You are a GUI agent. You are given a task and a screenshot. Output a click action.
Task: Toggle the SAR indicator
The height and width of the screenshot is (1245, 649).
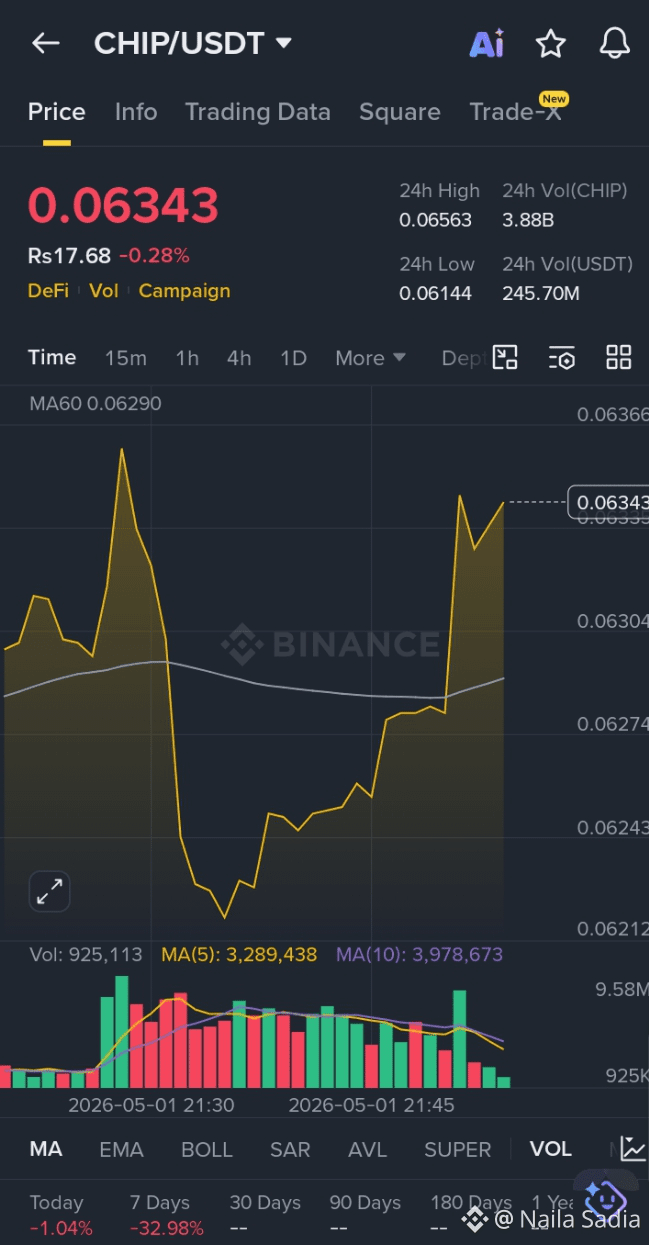(290, 1149)
